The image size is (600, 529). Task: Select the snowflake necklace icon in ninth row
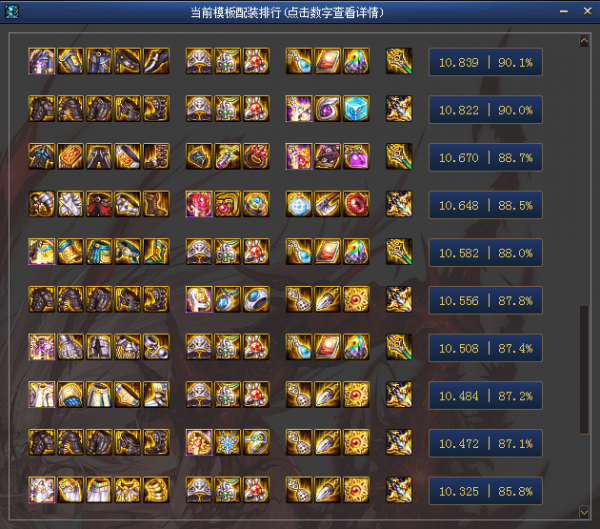227,442
